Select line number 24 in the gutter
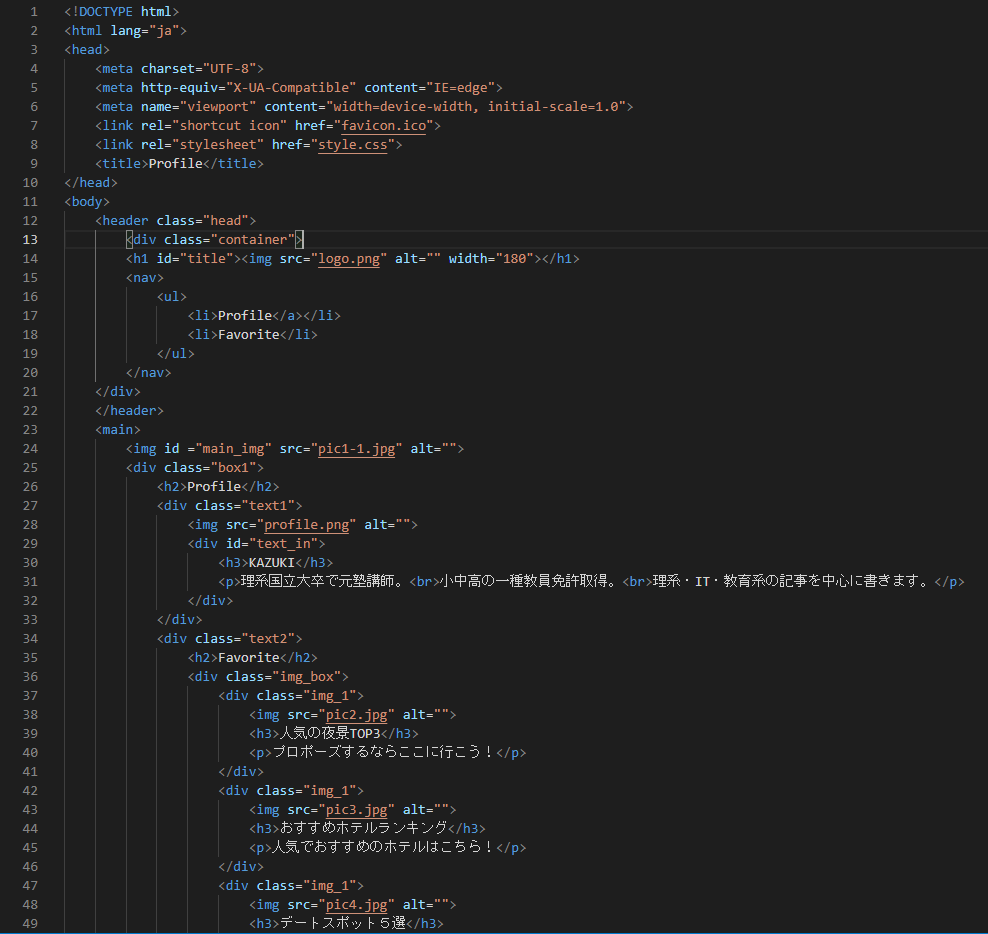Screen dimensions: 988x934 click(30, 449)
